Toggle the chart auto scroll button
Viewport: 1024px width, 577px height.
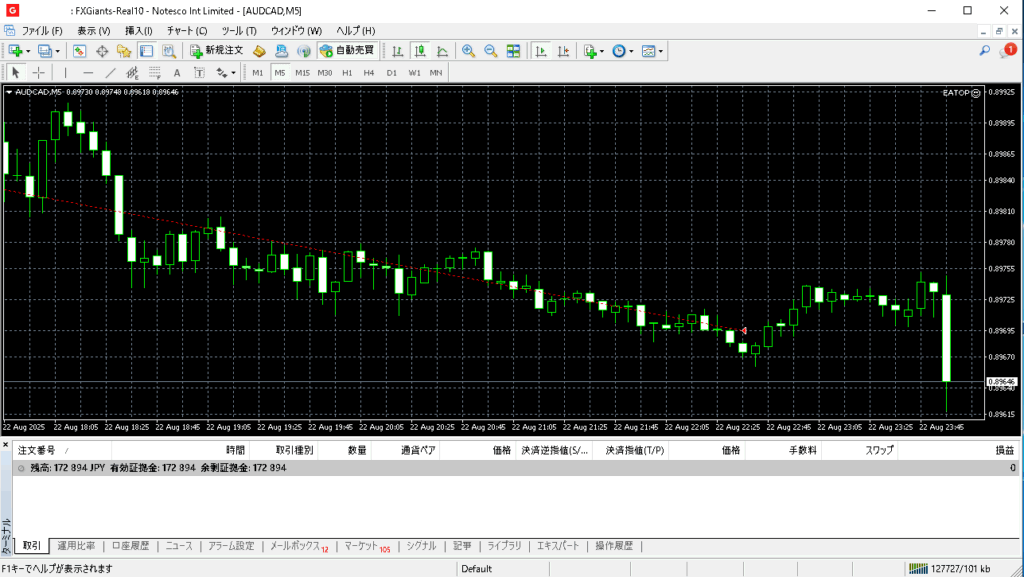tap(540, 51)
